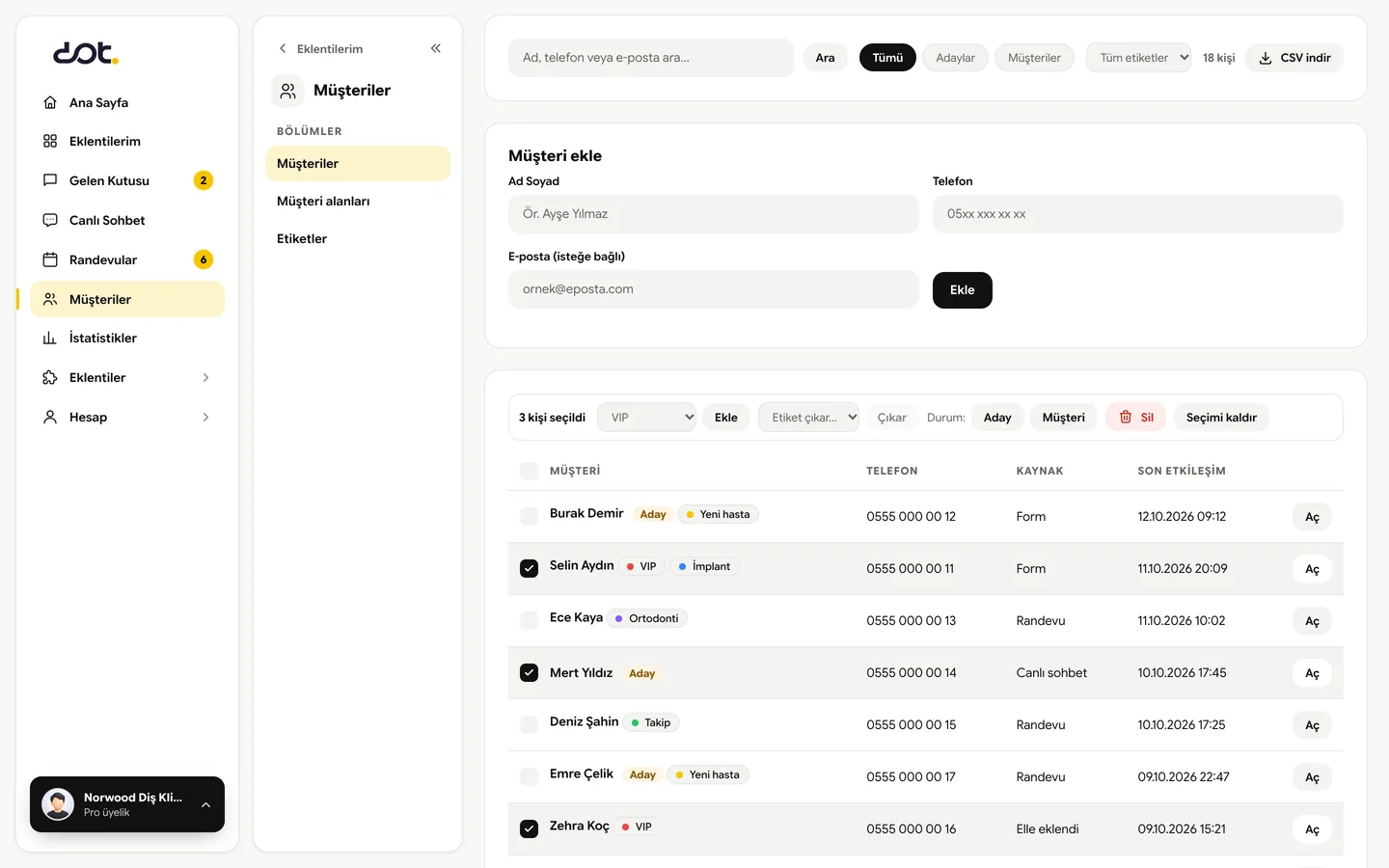Expand Eklentiler submenu chevron
Image resolution: width=1389 pixels, height=868 pixels.
click(205, 377)
